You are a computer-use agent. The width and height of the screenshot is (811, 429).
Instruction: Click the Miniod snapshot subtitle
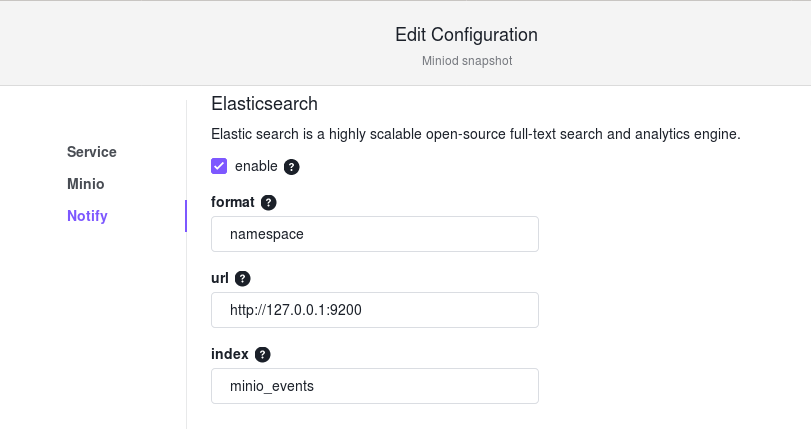point(467,61)
